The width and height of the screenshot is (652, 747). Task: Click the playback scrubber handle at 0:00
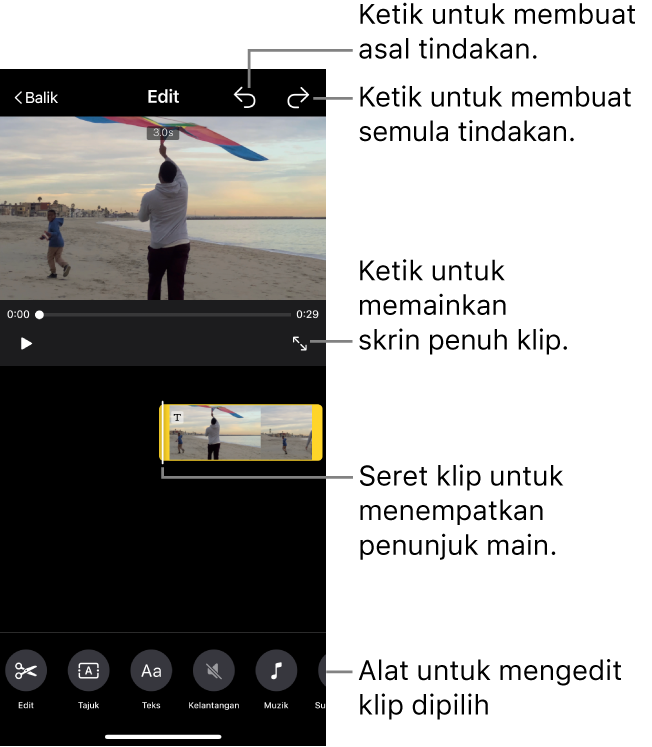[40, 314]
